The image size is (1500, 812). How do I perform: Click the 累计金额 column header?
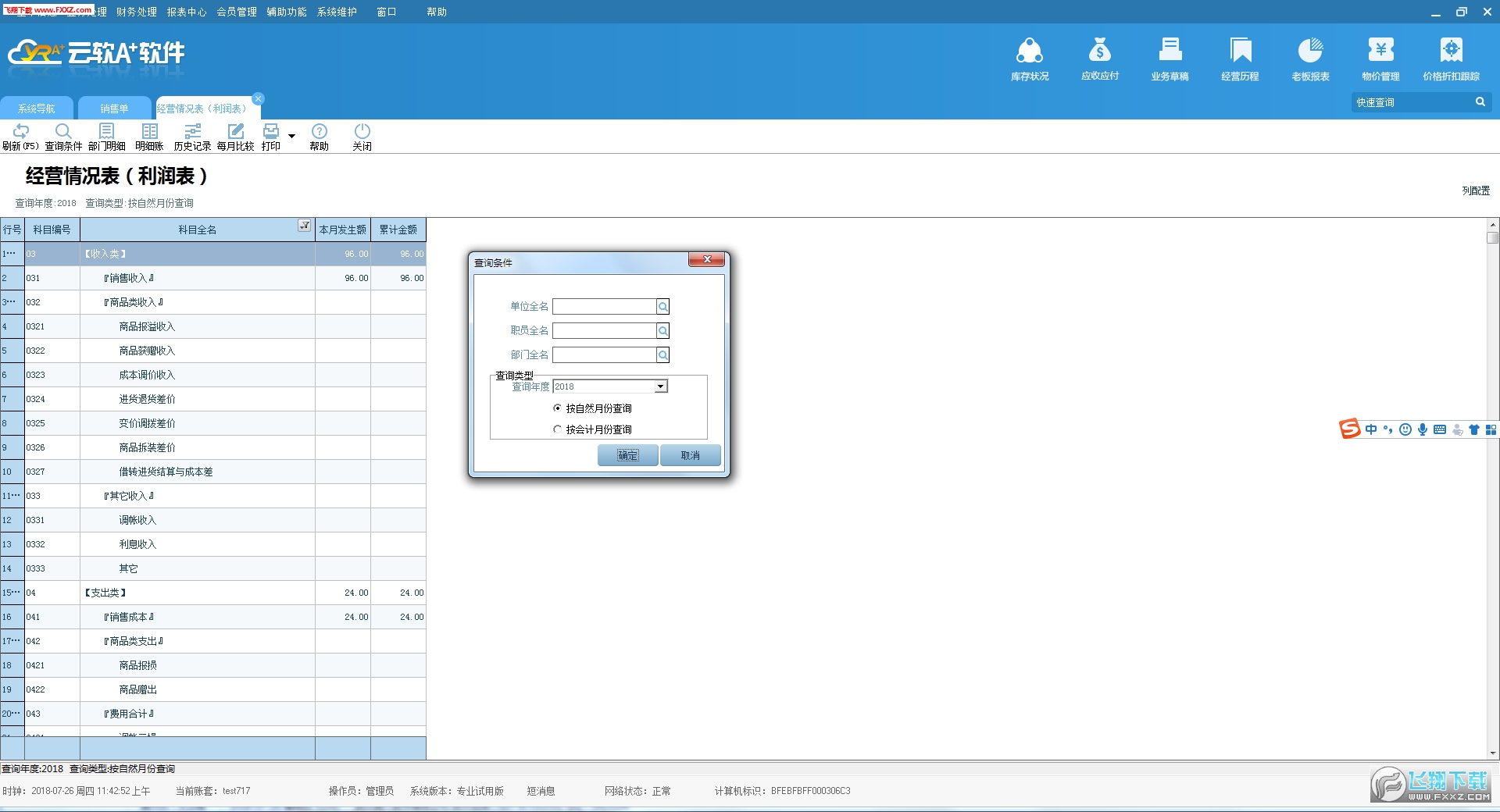pos(398,230)
